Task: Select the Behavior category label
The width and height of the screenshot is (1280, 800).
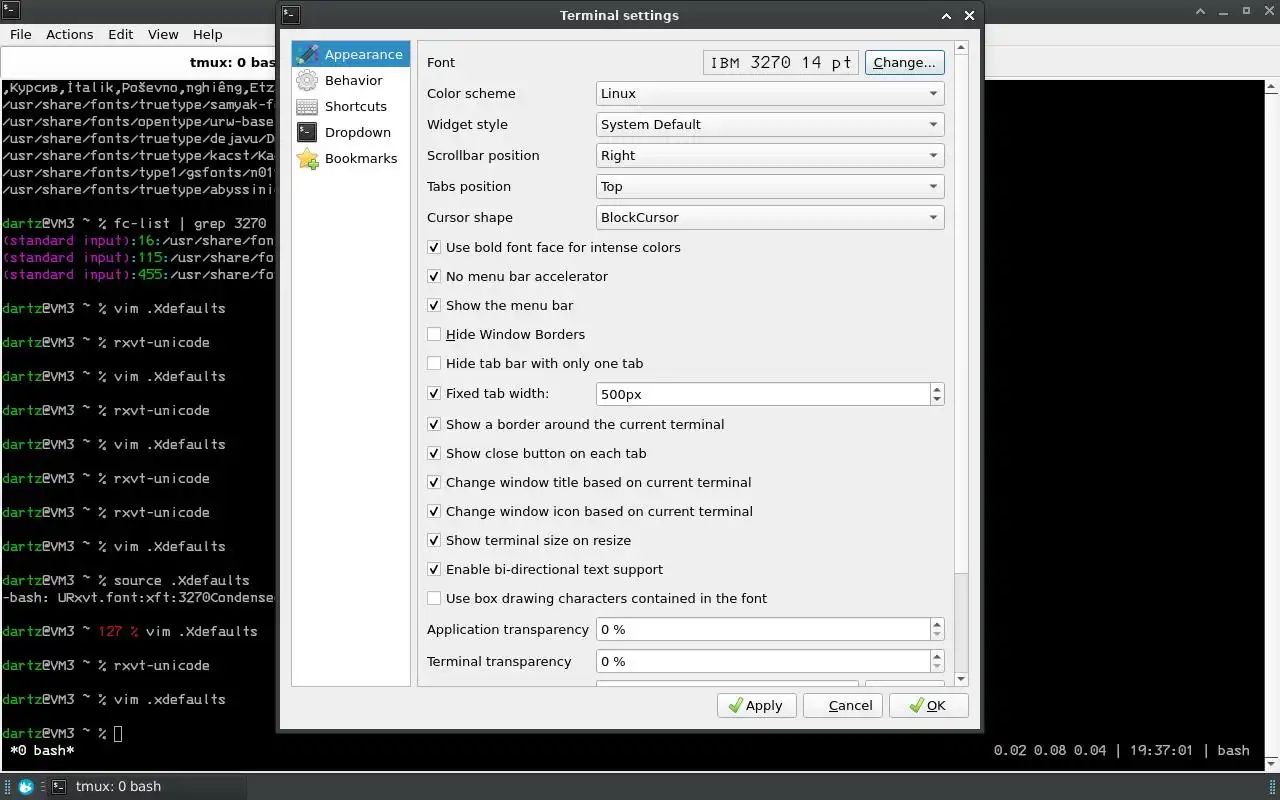Action: [x=354, y=80]
